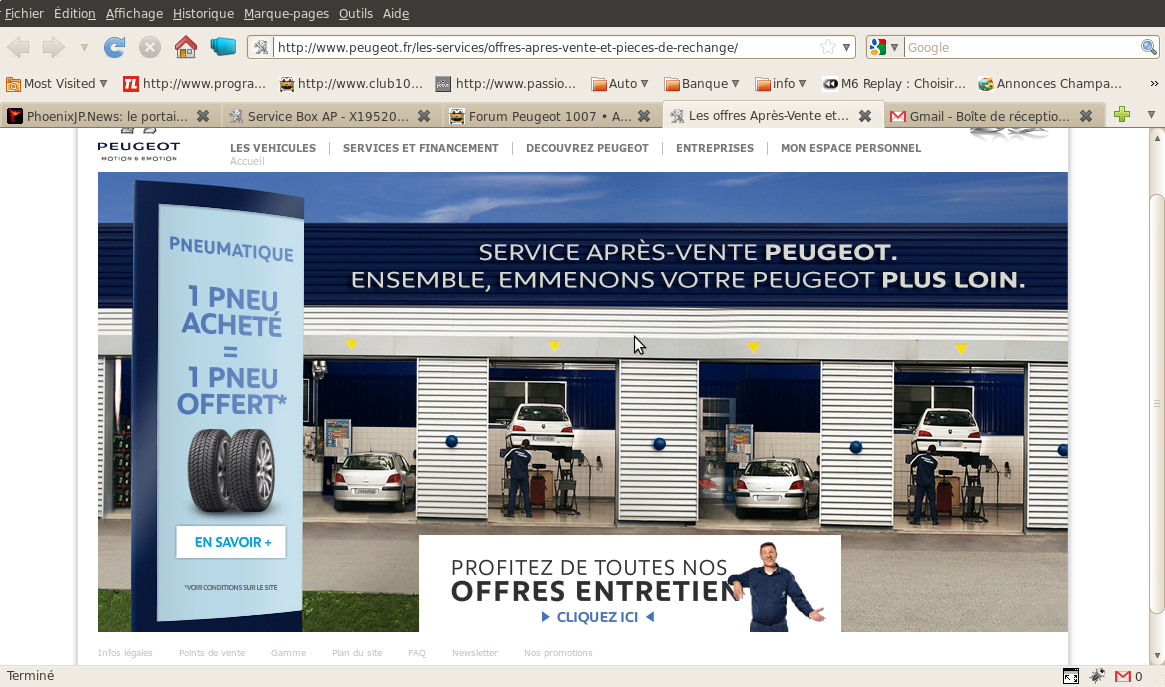Go forward to the next page
The width and height of the screenshot is (1165, 687).
coord(53,48)
